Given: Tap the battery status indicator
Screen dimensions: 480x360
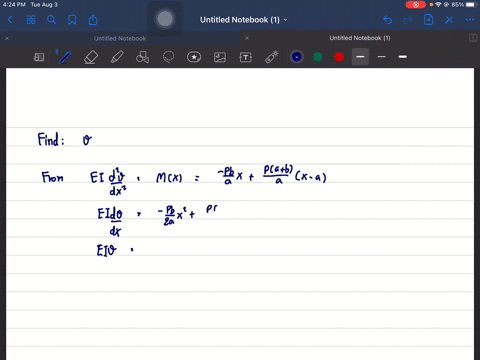Looking at the screenshot, I should 471,5.
